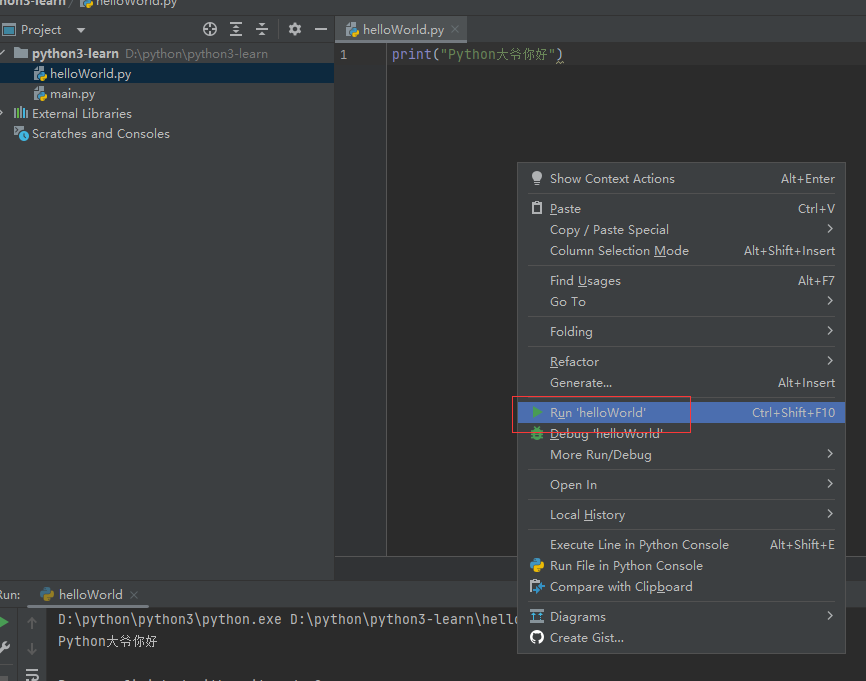Hide the Project panel with minus icon
The image size is (866, 681).
(x=321, y=30)
